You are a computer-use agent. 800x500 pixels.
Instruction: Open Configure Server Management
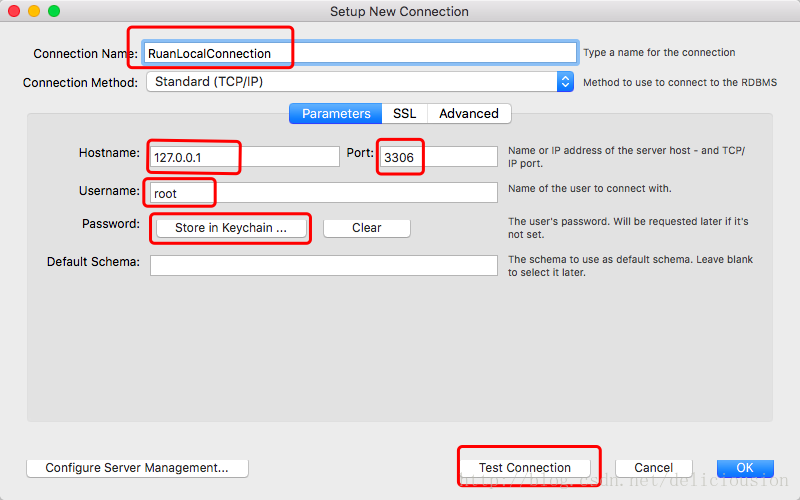pos(137,467)
